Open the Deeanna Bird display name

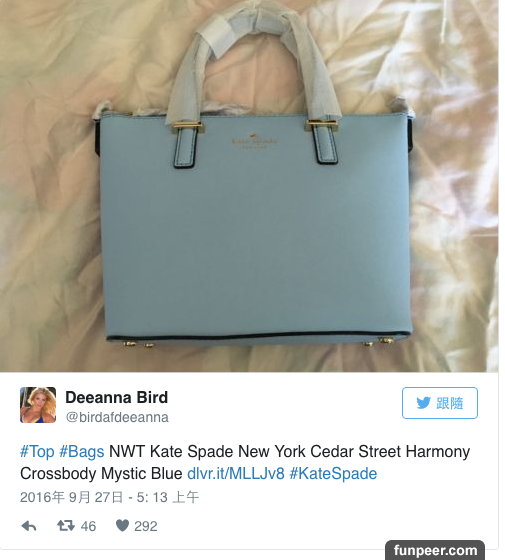(x=116, y=398)
